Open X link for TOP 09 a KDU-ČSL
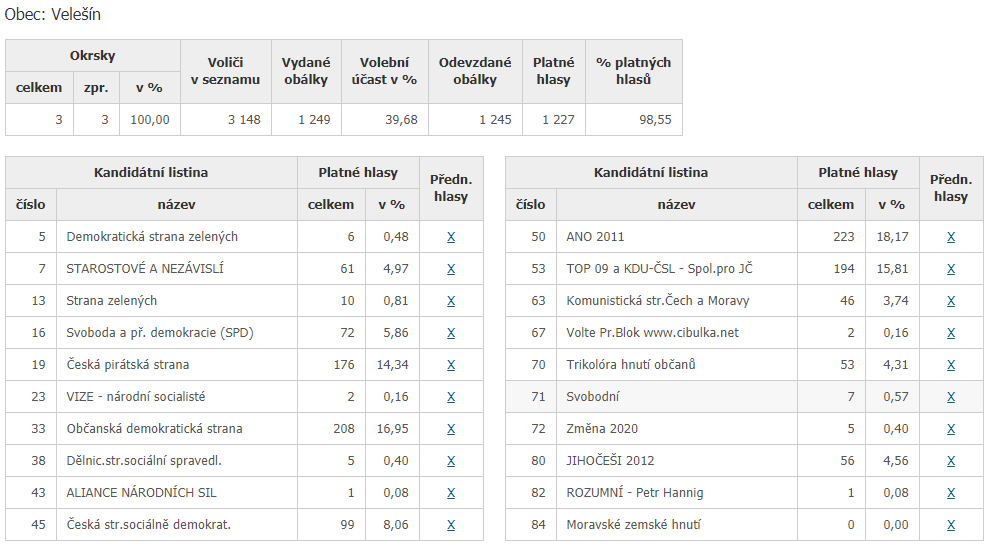The image size is (998, 549). pyautogui.click(x=951, y=268)
